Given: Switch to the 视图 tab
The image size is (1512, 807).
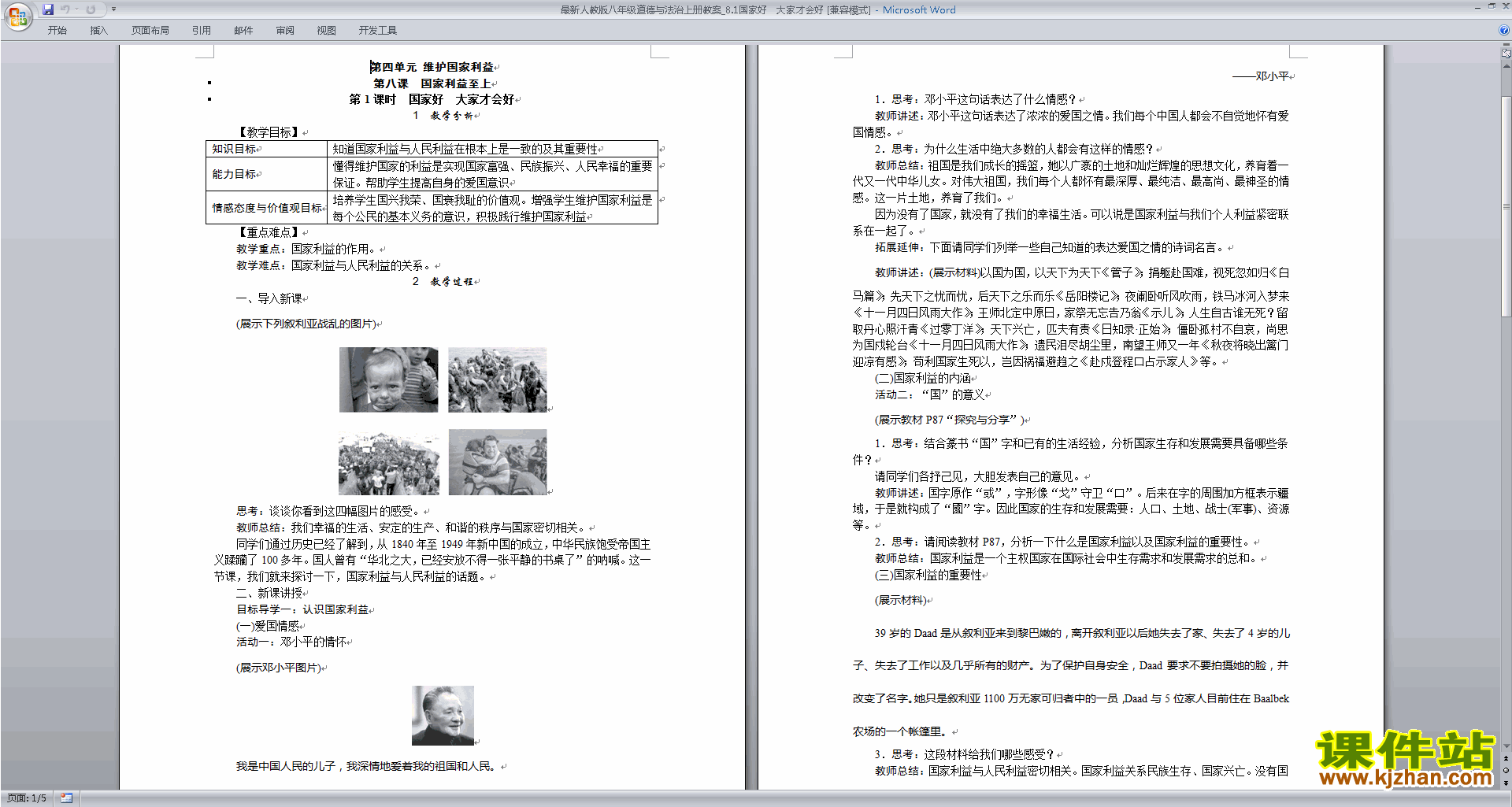Looking at the screenshot, I should pyautogui.click(x=326, y=31).
